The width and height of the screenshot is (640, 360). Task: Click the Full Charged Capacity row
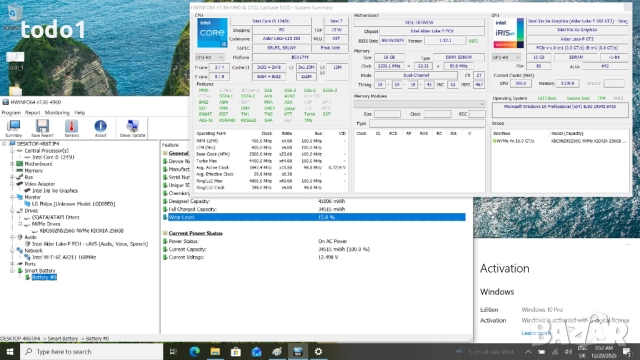point(314,209)
